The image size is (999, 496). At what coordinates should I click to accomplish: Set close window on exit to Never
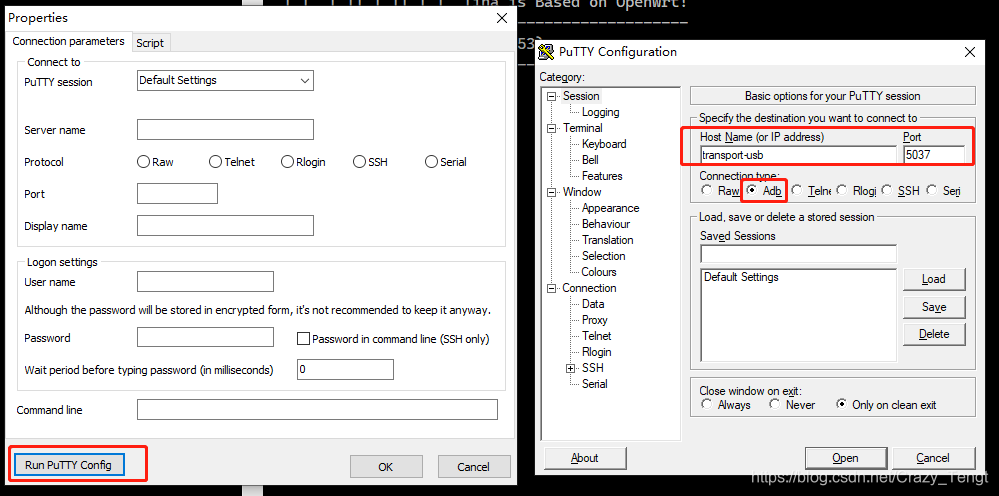774,405
